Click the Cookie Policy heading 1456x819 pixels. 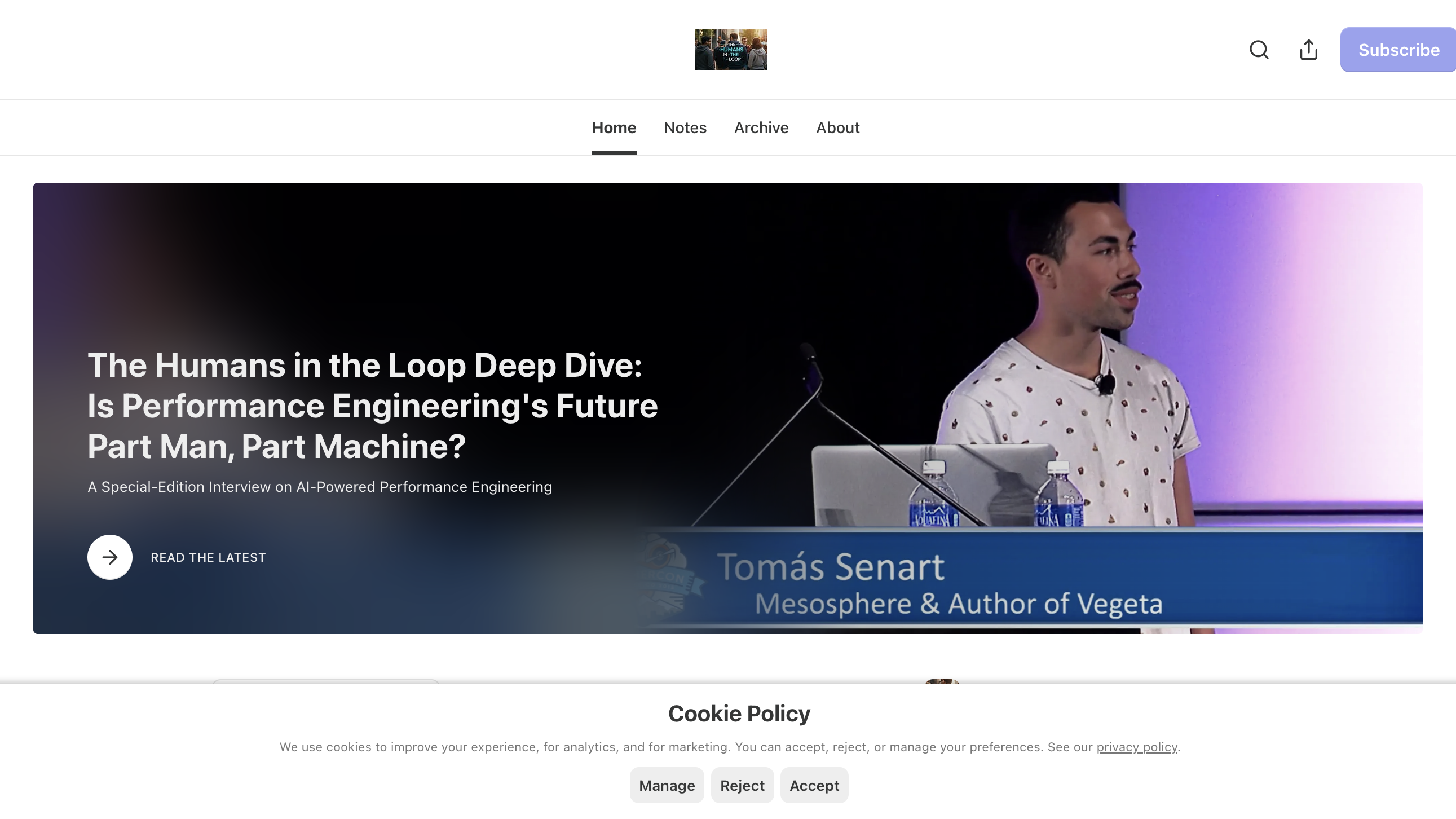click(739, 714)
